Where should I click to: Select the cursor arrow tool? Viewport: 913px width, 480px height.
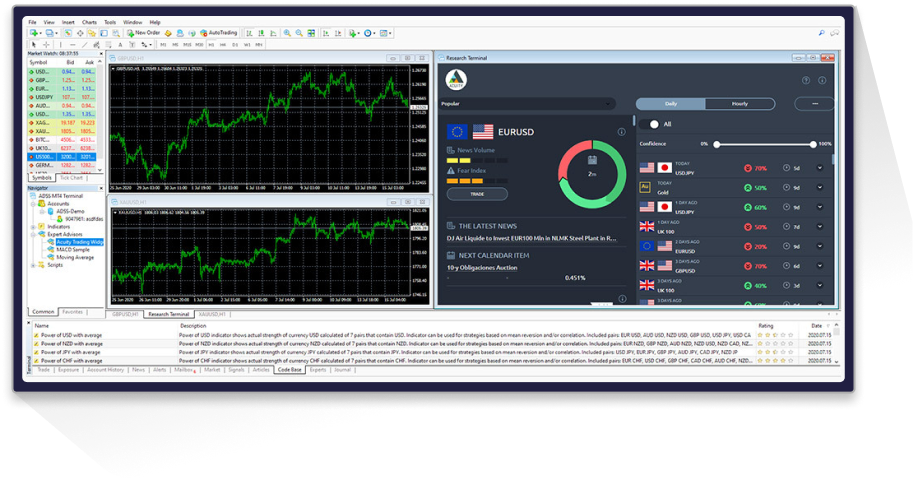tap(34, 44)
